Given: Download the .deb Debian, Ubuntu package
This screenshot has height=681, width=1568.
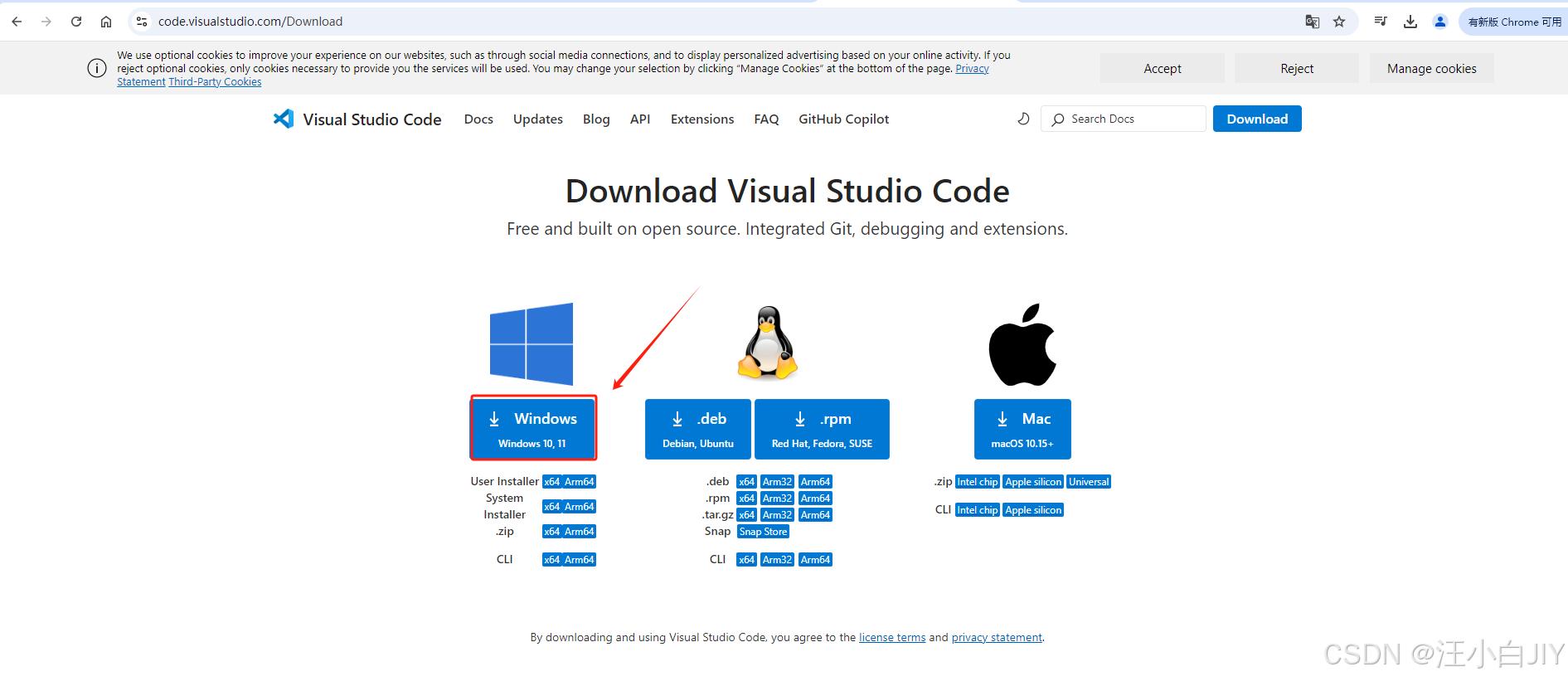Looking at the screenshot, I should (x=698, y=429).
